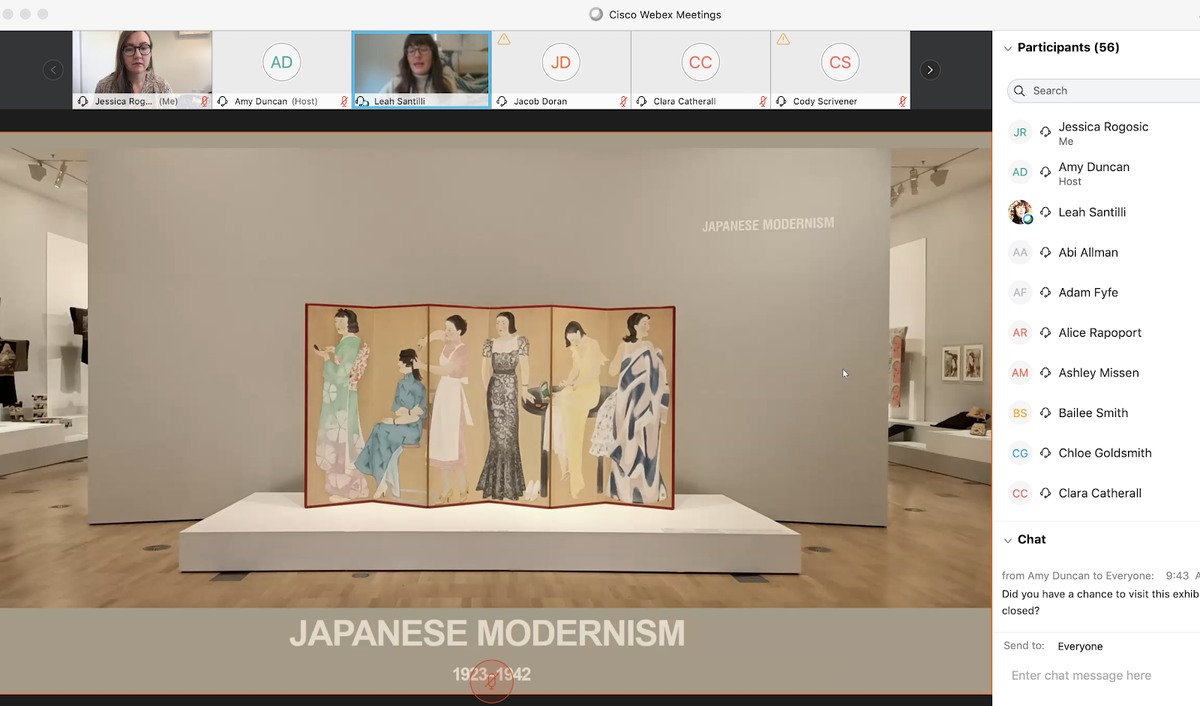Viewport: 1200px width, 706px height.
Task: Click the headset audio icon beside Chloe Goldsmith
Action: tap(1045, 452)
